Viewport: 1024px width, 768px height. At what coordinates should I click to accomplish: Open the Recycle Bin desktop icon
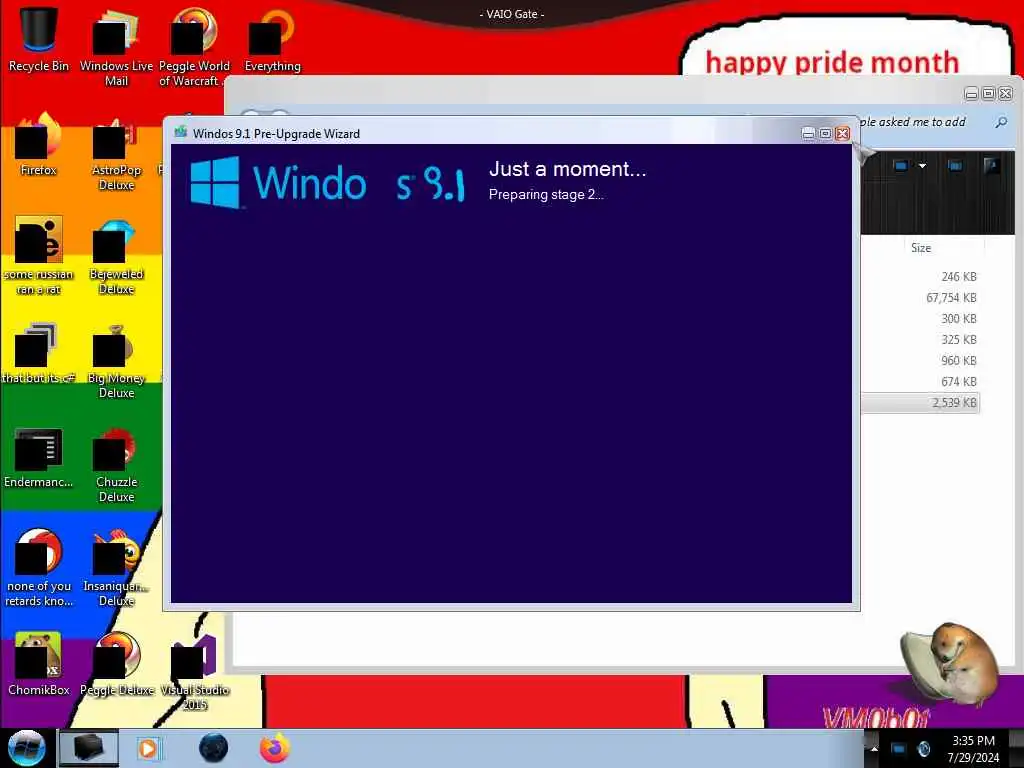[x=39, y=39]
